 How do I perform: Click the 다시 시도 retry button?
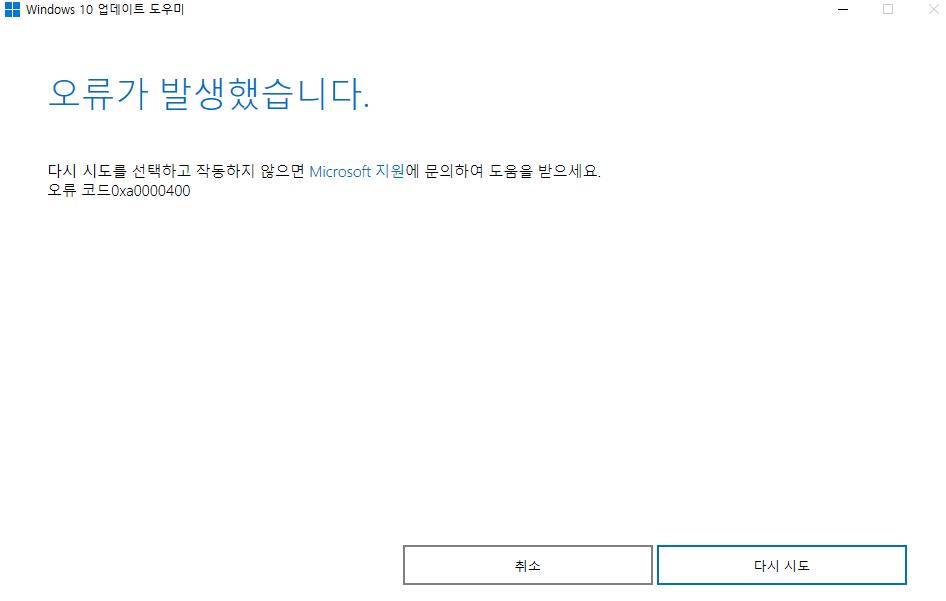[782, 565]
